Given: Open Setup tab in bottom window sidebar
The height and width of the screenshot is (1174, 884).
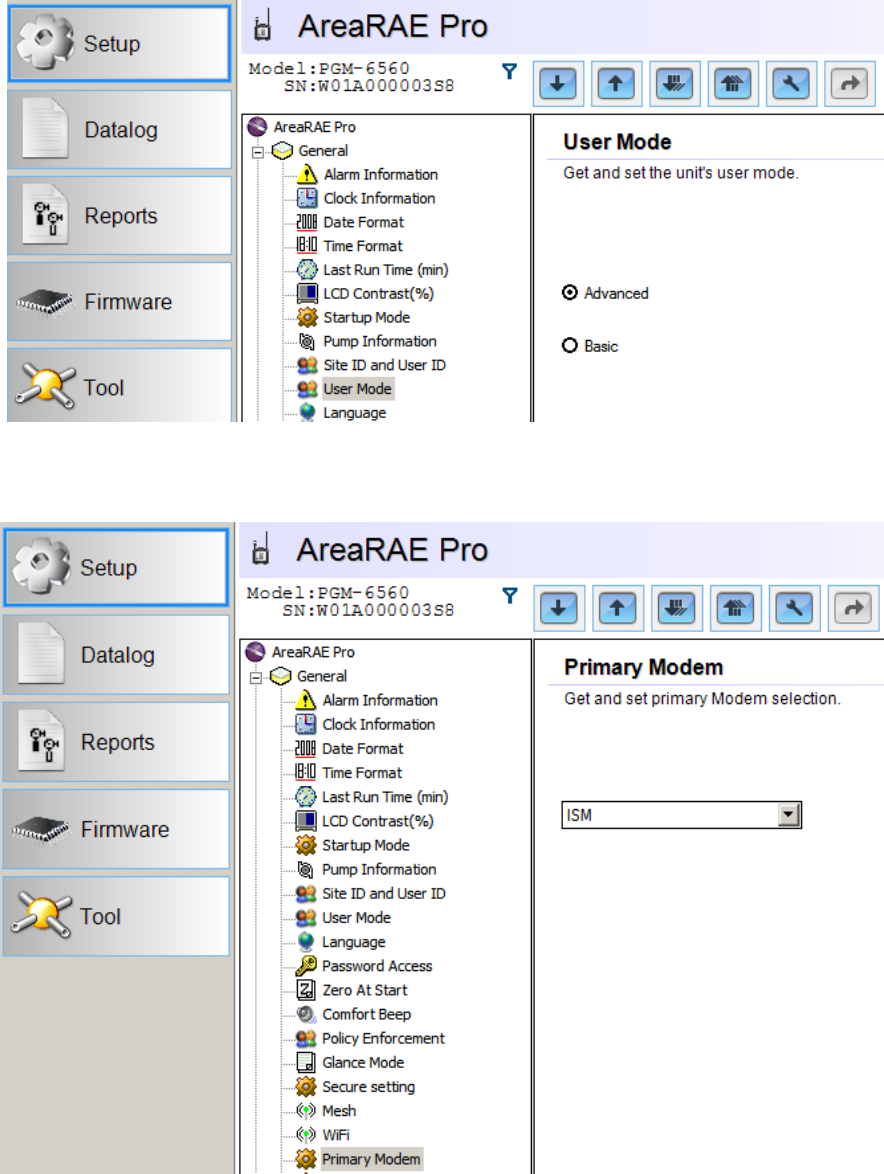Looking at the screenshot, I should (116, 568).
